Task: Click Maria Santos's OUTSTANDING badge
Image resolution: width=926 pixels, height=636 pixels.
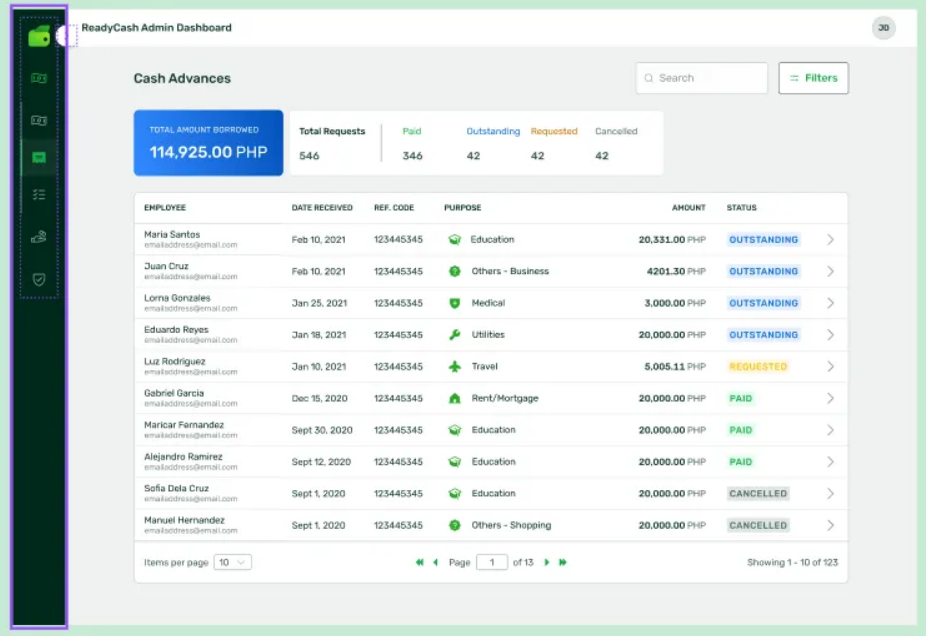Action: (x=763, y=240)
